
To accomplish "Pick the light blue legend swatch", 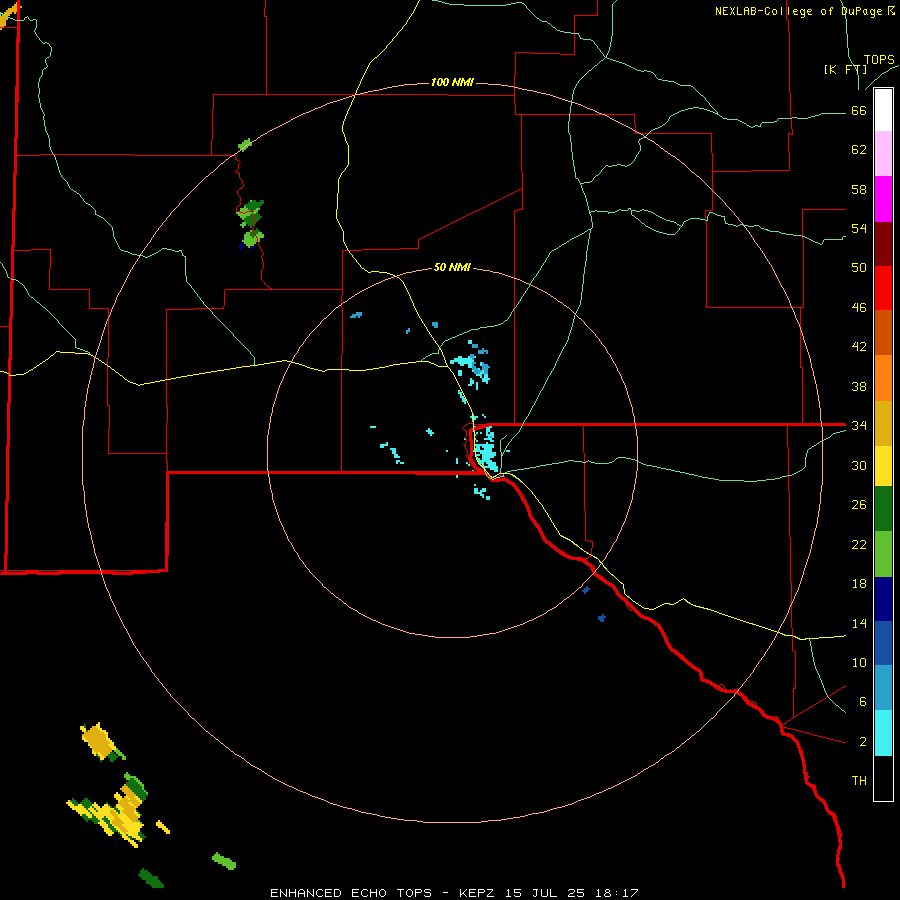I will point(883,688).
